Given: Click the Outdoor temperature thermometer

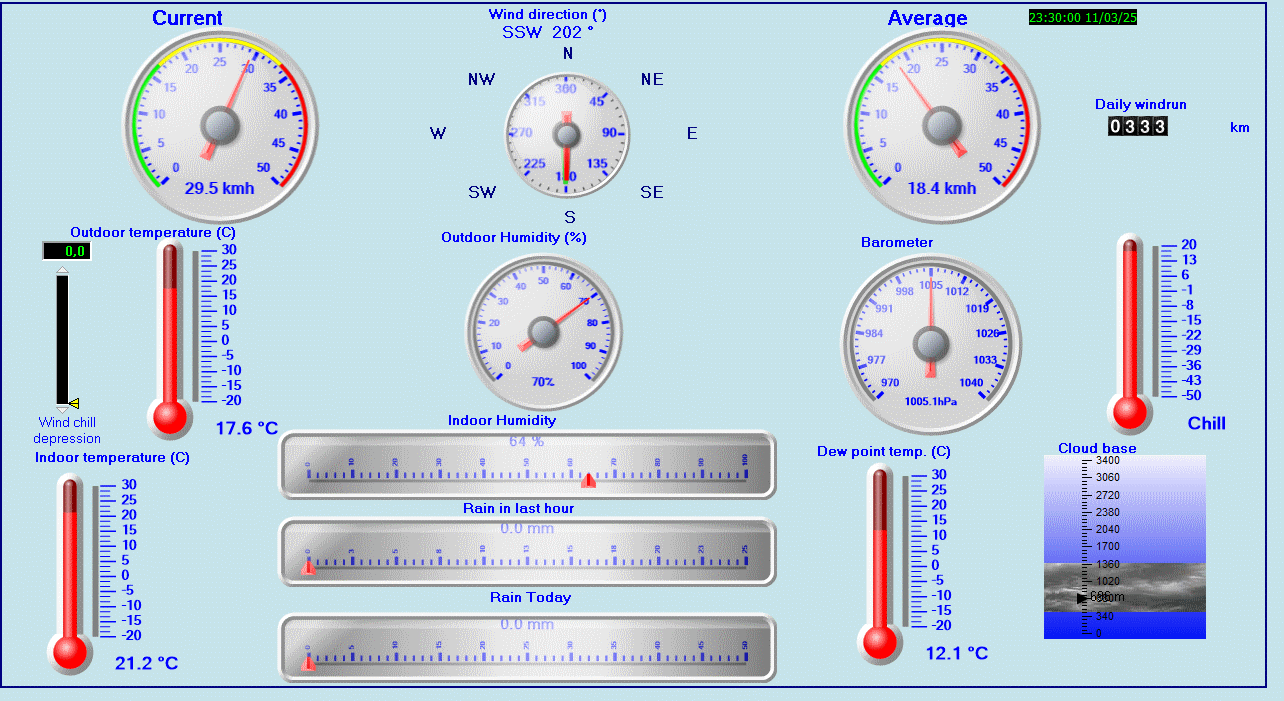Looking at the screenshot, I should point(169,340).
